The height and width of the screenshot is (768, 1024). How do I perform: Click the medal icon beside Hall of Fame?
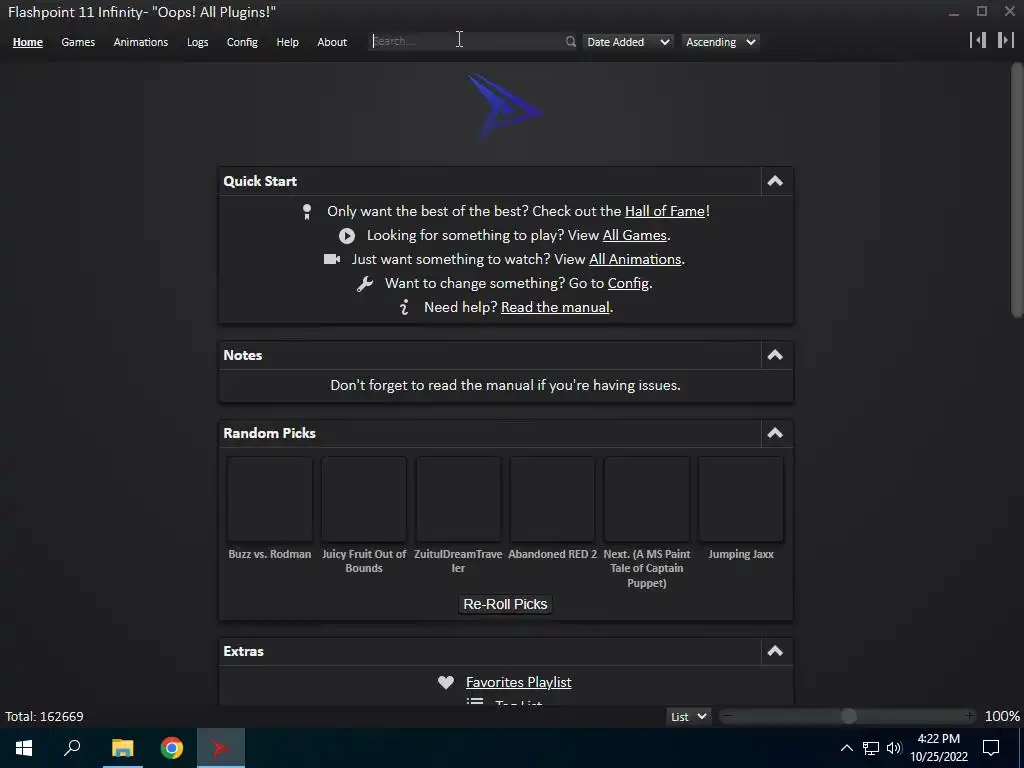pyautogui.click(x=307, y=212)
